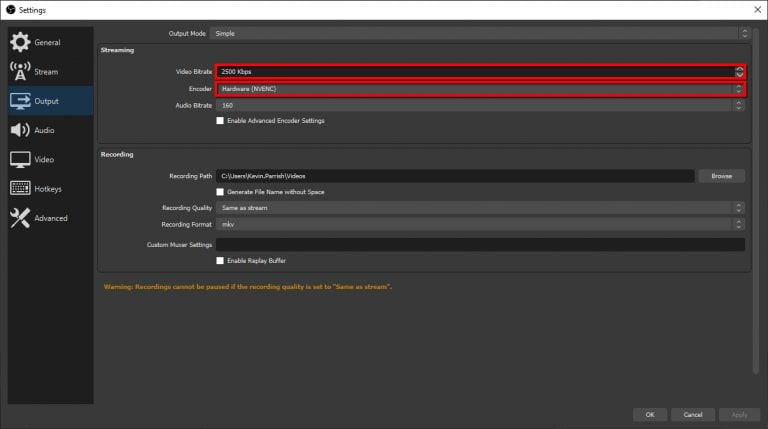Click the Apply button
Image resolution: width=768 pixels, height=429 pixels.
click(x=739, y=414)
